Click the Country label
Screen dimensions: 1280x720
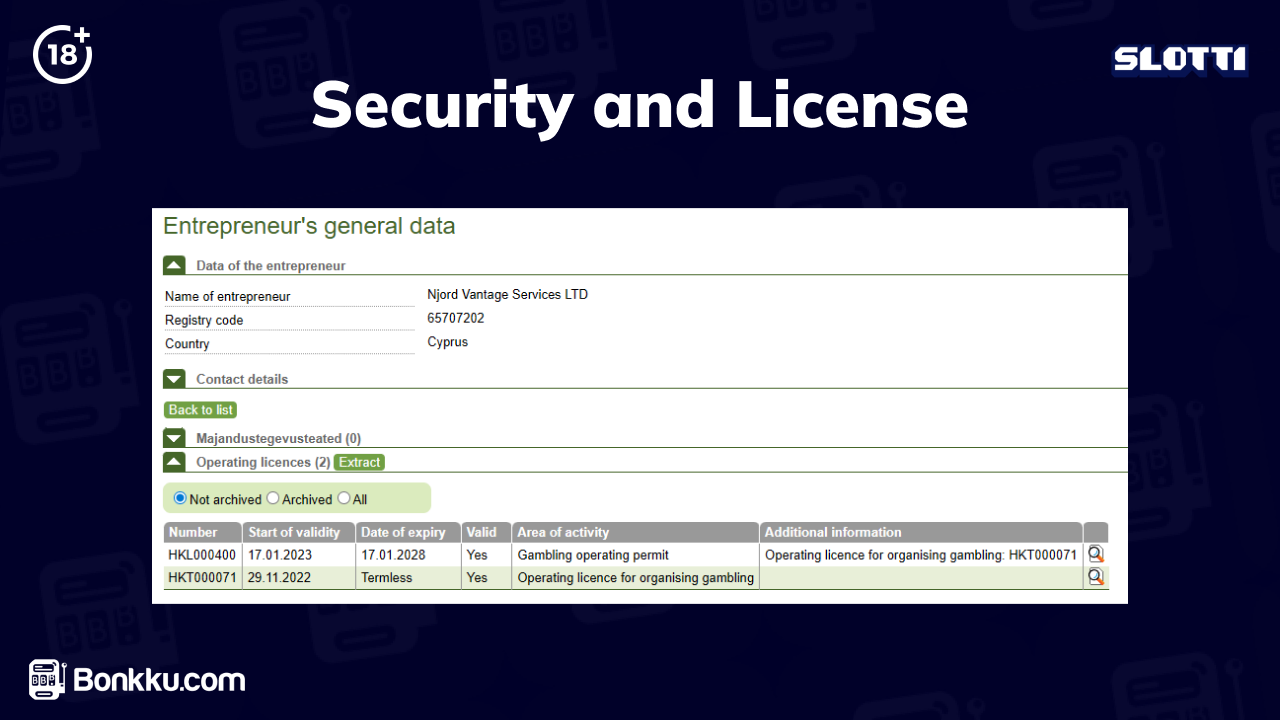[187, 344]
